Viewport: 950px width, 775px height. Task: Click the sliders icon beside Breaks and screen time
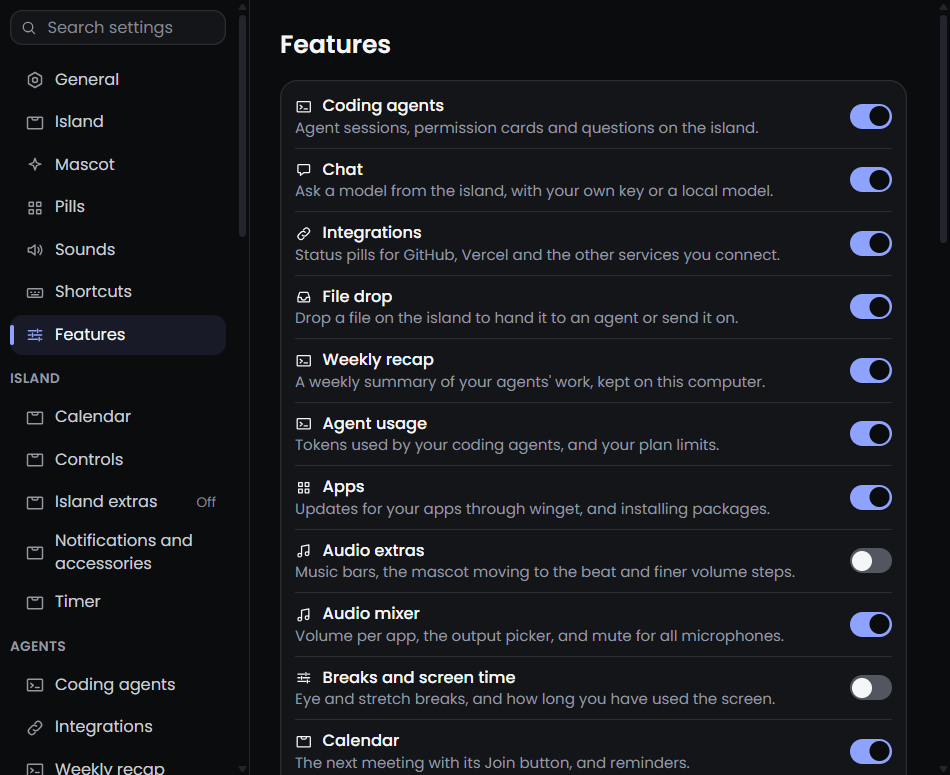[x=304, y=677]
